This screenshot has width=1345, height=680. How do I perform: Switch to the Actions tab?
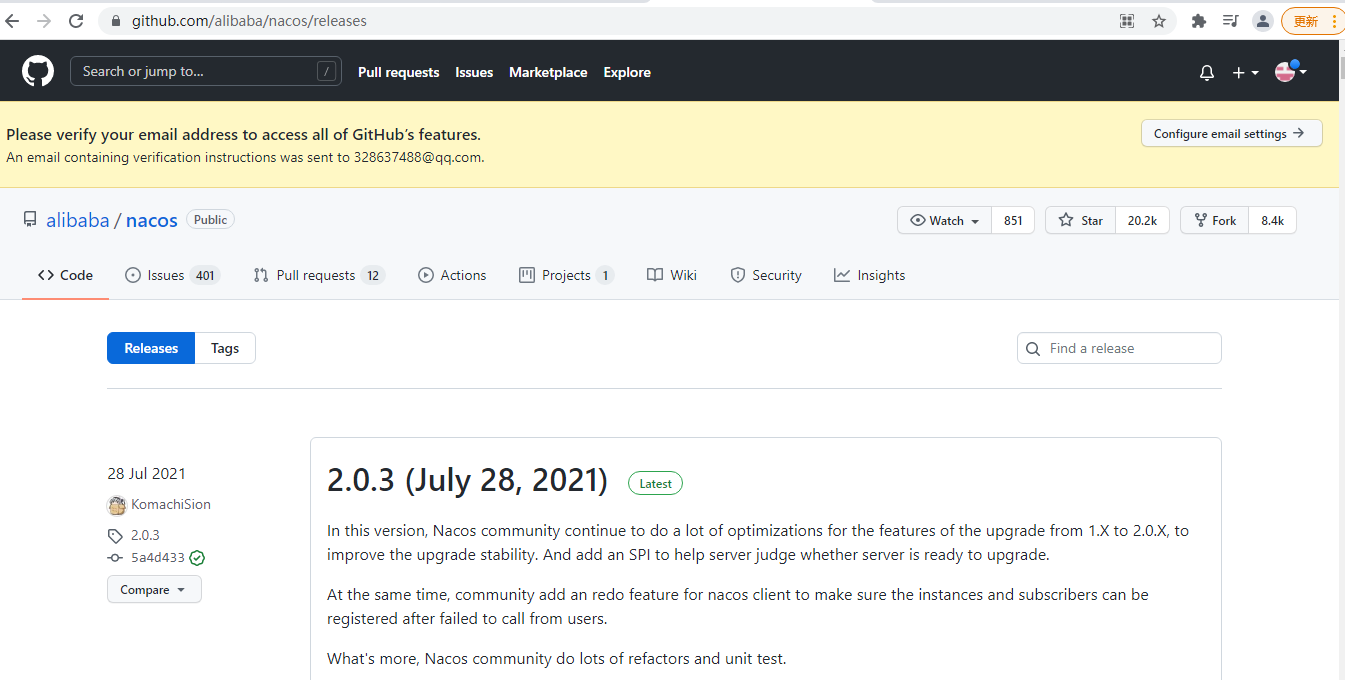click(x=452, y=275)
